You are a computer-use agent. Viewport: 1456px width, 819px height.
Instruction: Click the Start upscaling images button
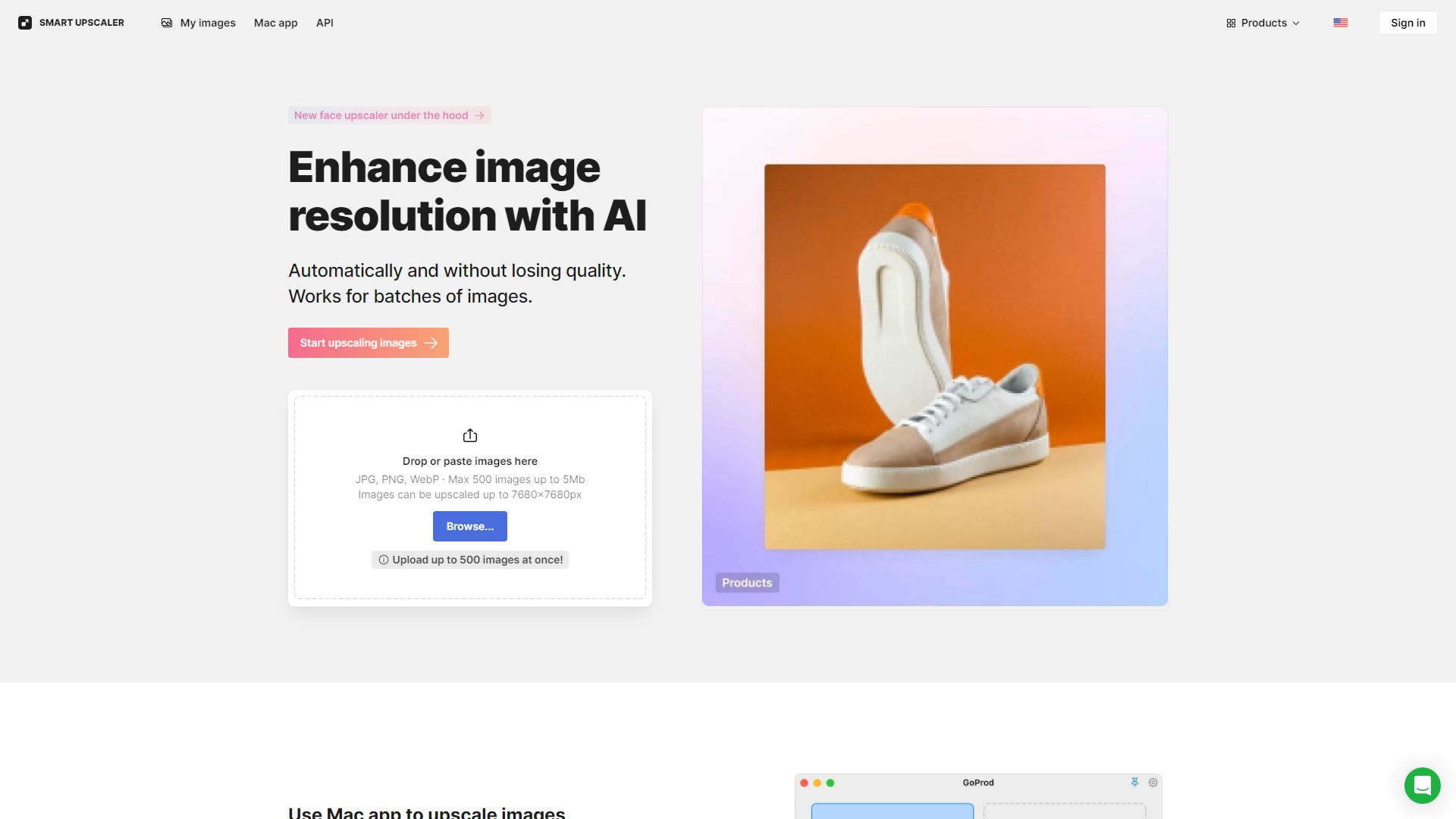pyautogui.click(x=368, y=342)
